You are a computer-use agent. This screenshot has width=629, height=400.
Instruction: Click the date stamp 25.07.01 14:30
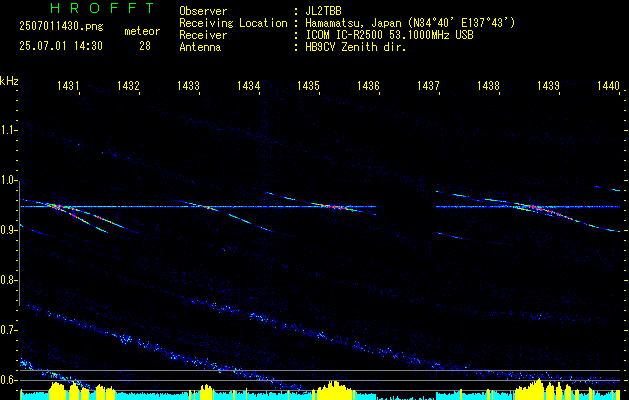coord(61,46)
